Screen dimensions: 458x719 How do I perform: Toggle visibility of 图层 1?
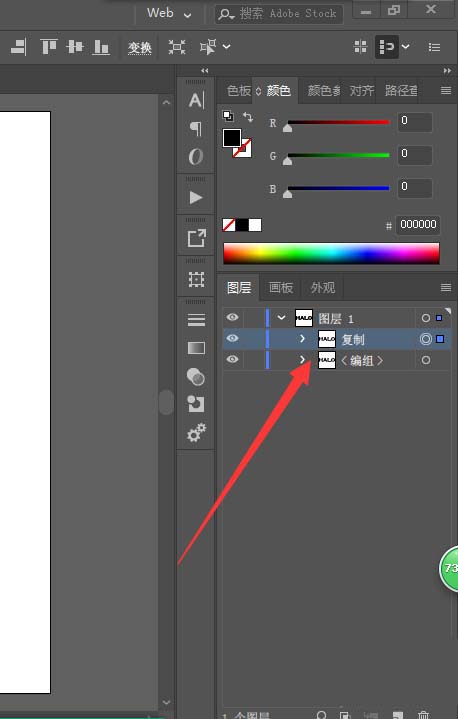(x=232, y=317)
